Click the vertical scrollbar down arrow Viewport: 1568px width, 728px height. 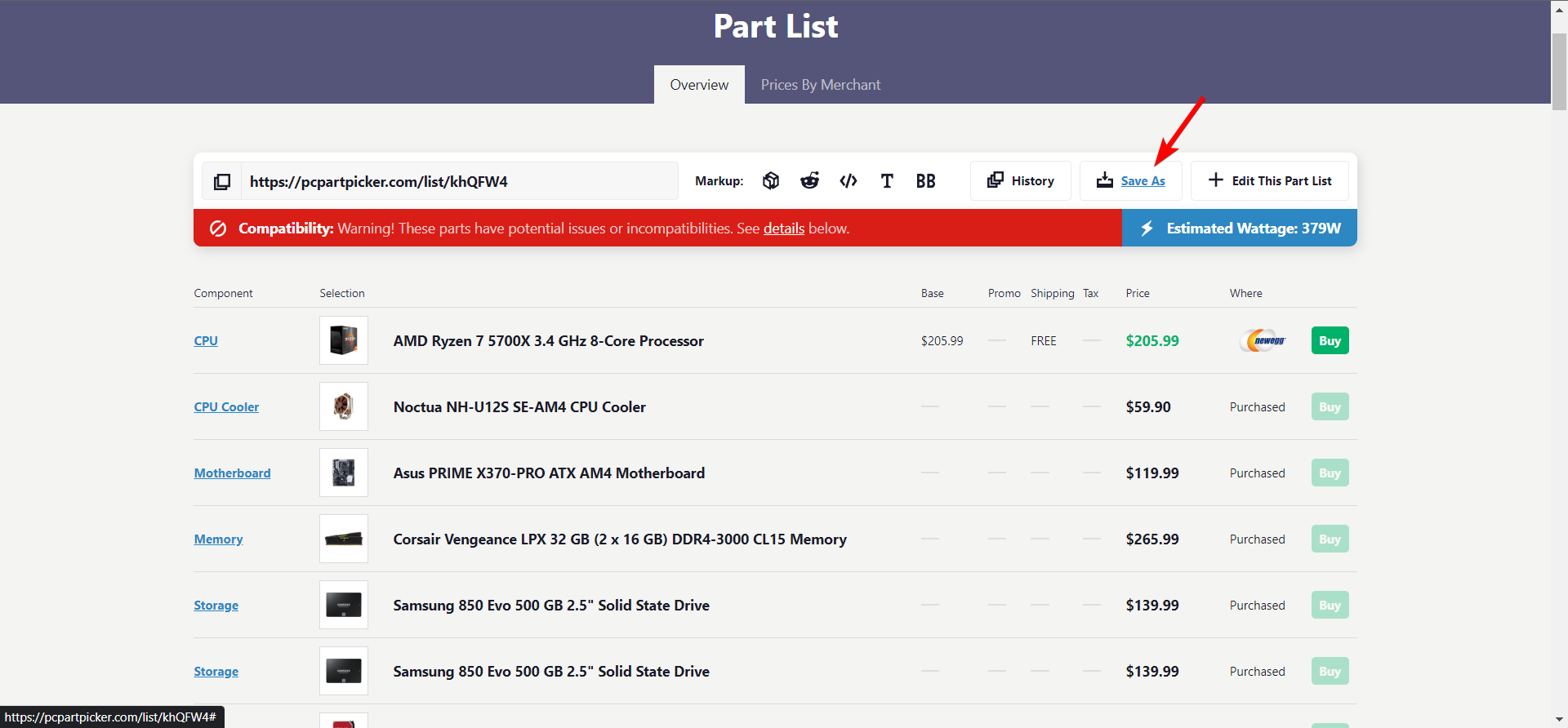click(x=1559, y=719)
